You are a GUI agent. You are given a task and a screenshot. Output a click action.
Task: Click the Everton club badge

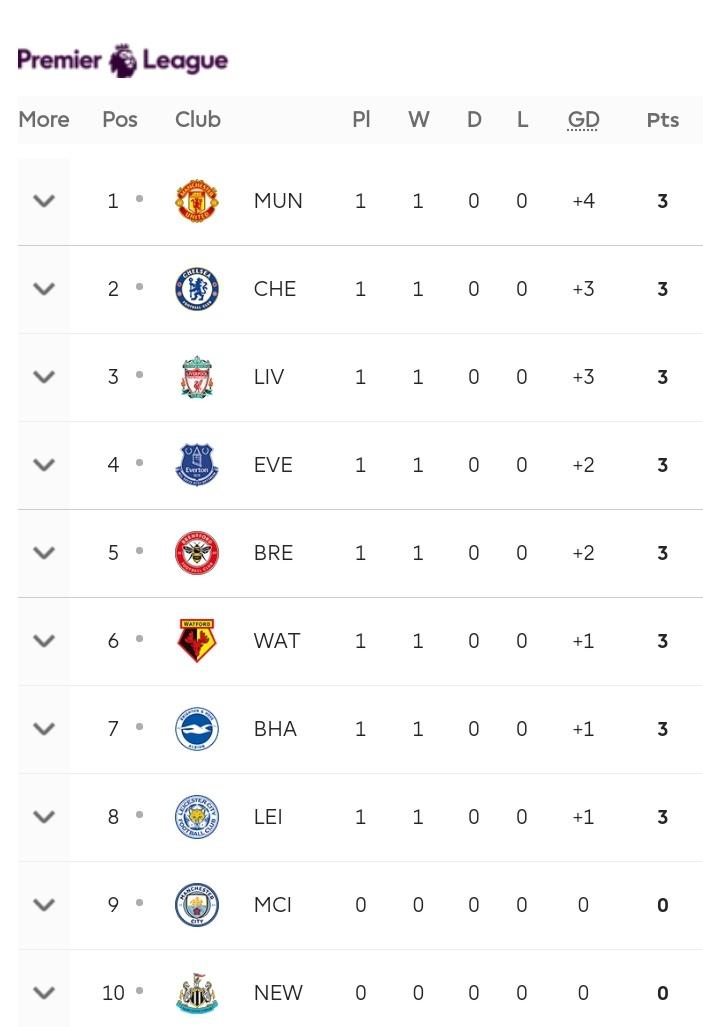click(x=197, y=464)
